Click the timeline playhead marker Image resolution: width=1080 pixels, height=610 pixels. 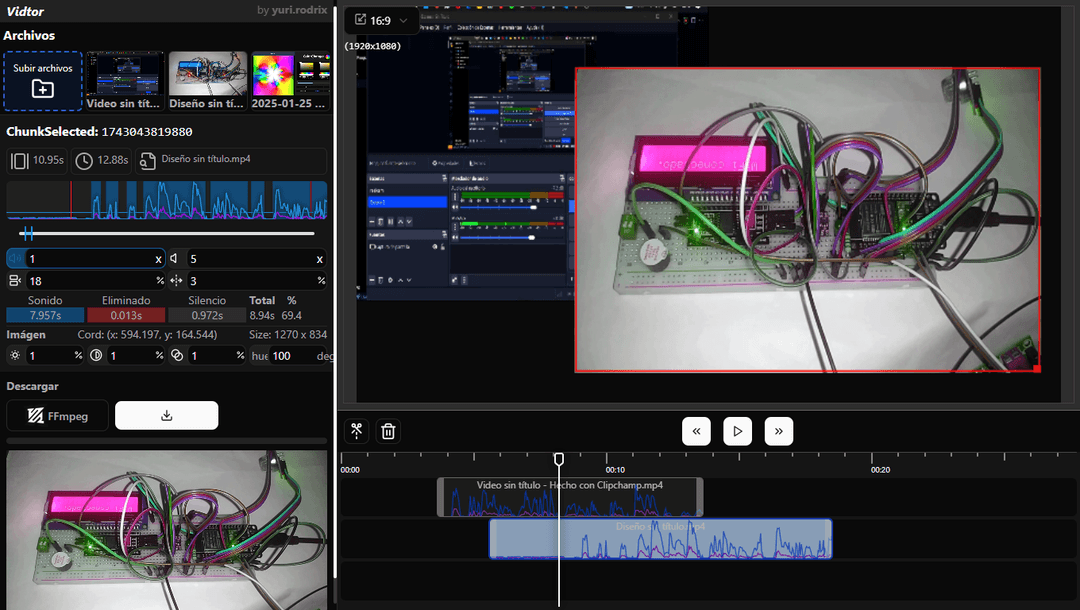[559, 459]
